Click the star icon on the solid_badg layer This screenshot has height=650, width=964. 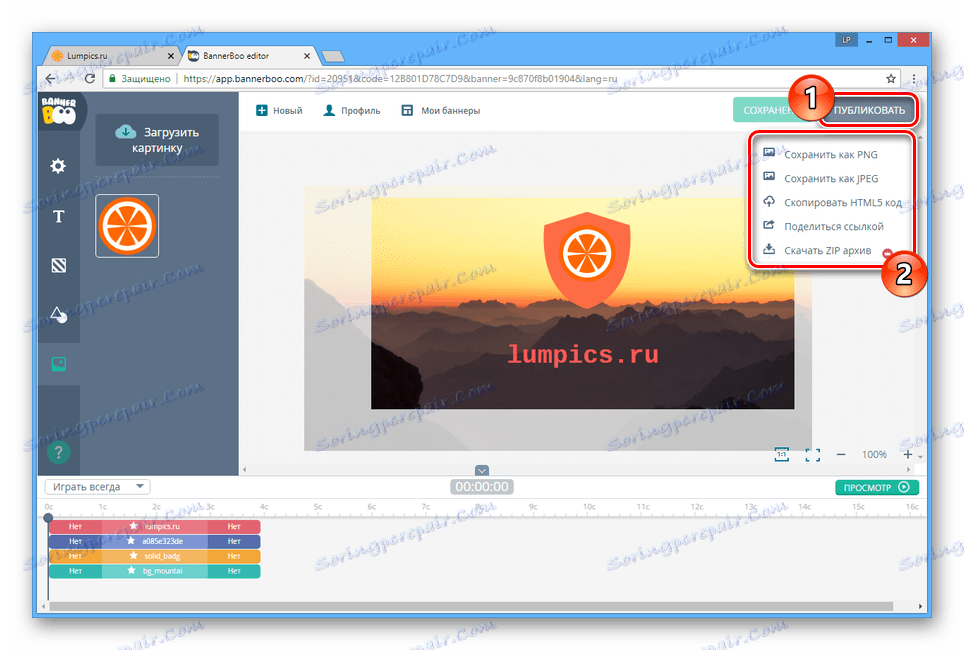[133, 555]
